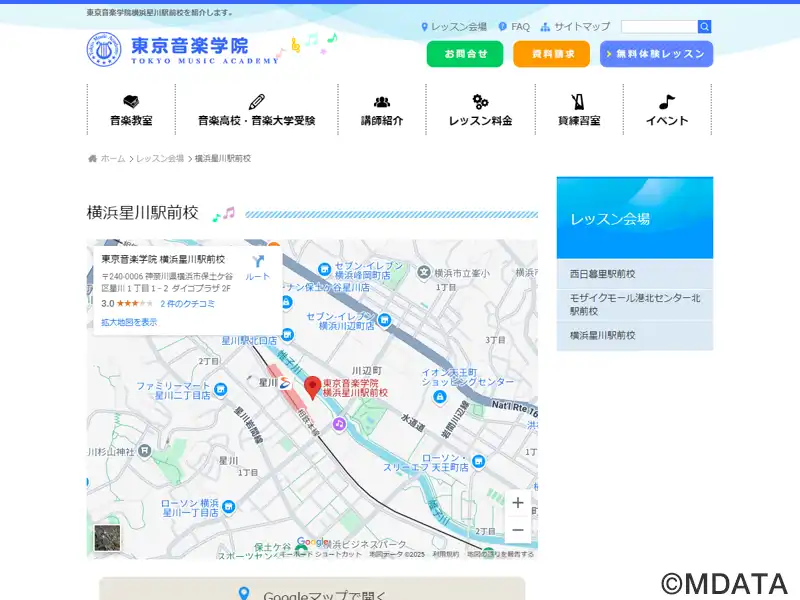Viewport: 800px width, 600px height.
Task: Go to レッスン会場 breadcrumb link
Action: 160,159
